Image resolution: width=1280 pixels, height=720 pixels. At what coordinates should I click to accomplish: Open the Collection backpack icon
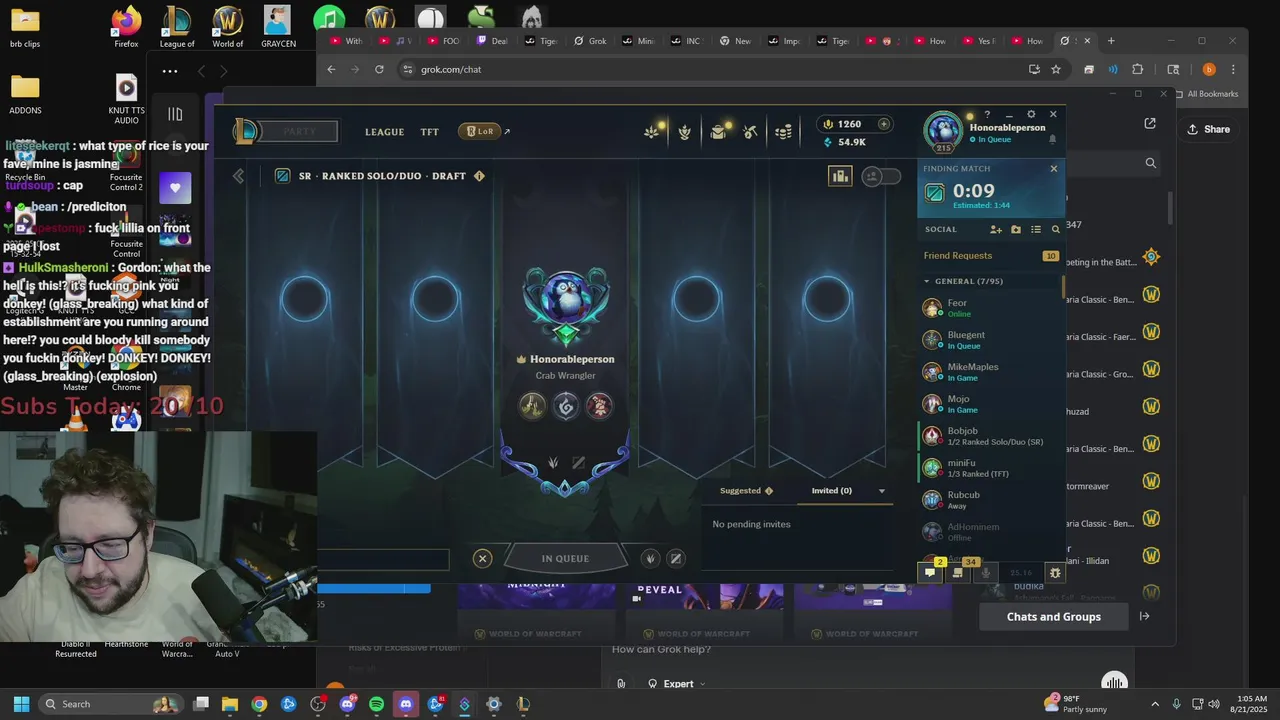[718, 132]
